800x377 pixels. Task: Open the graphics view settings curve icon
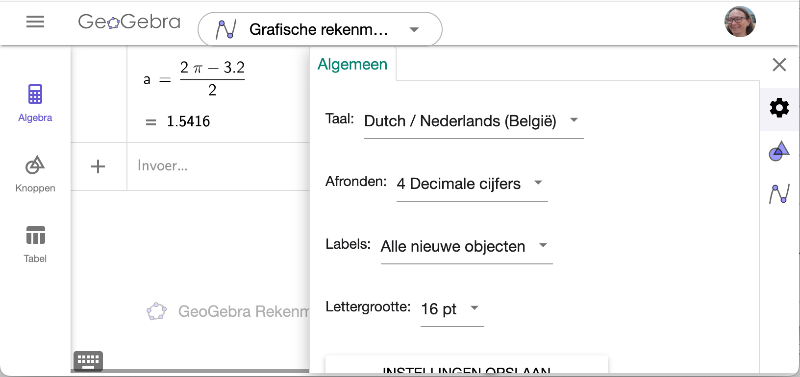tap(779, 194)
